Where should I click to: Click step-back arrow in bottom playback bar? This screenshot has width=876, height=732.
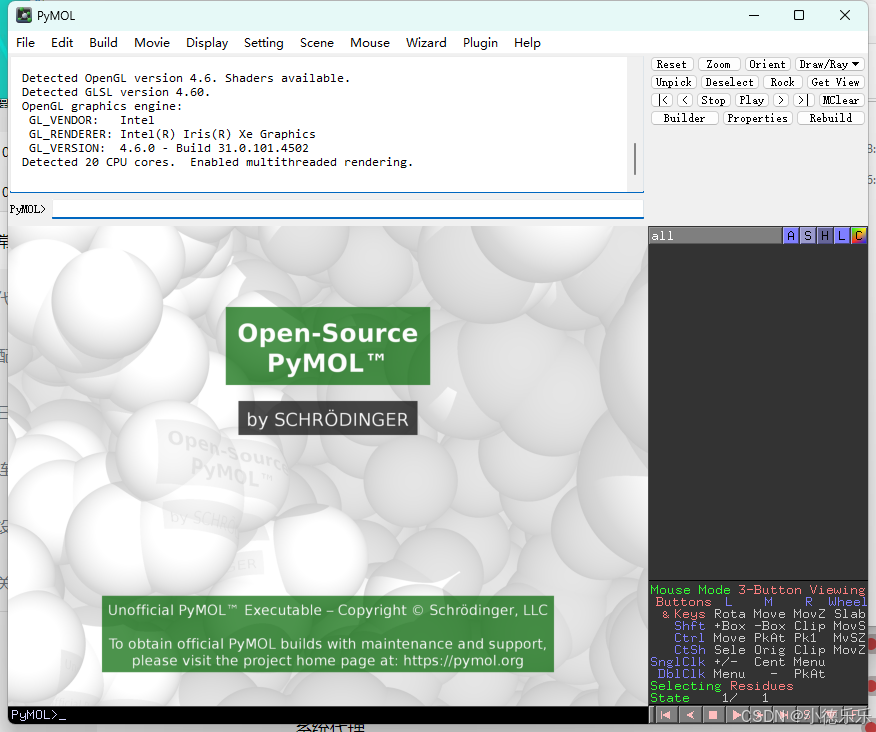[691, 715]
